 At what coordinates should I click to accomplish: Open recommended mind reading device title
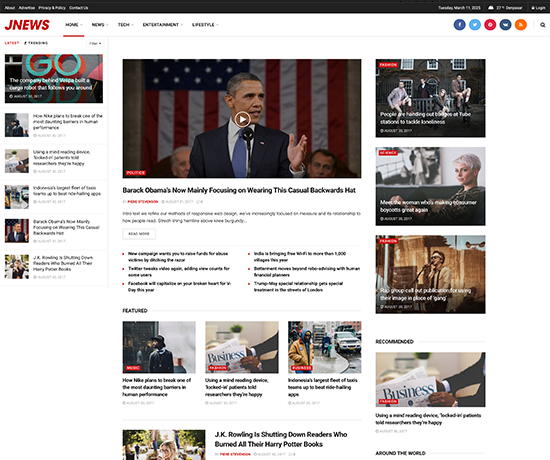point(428,419)
